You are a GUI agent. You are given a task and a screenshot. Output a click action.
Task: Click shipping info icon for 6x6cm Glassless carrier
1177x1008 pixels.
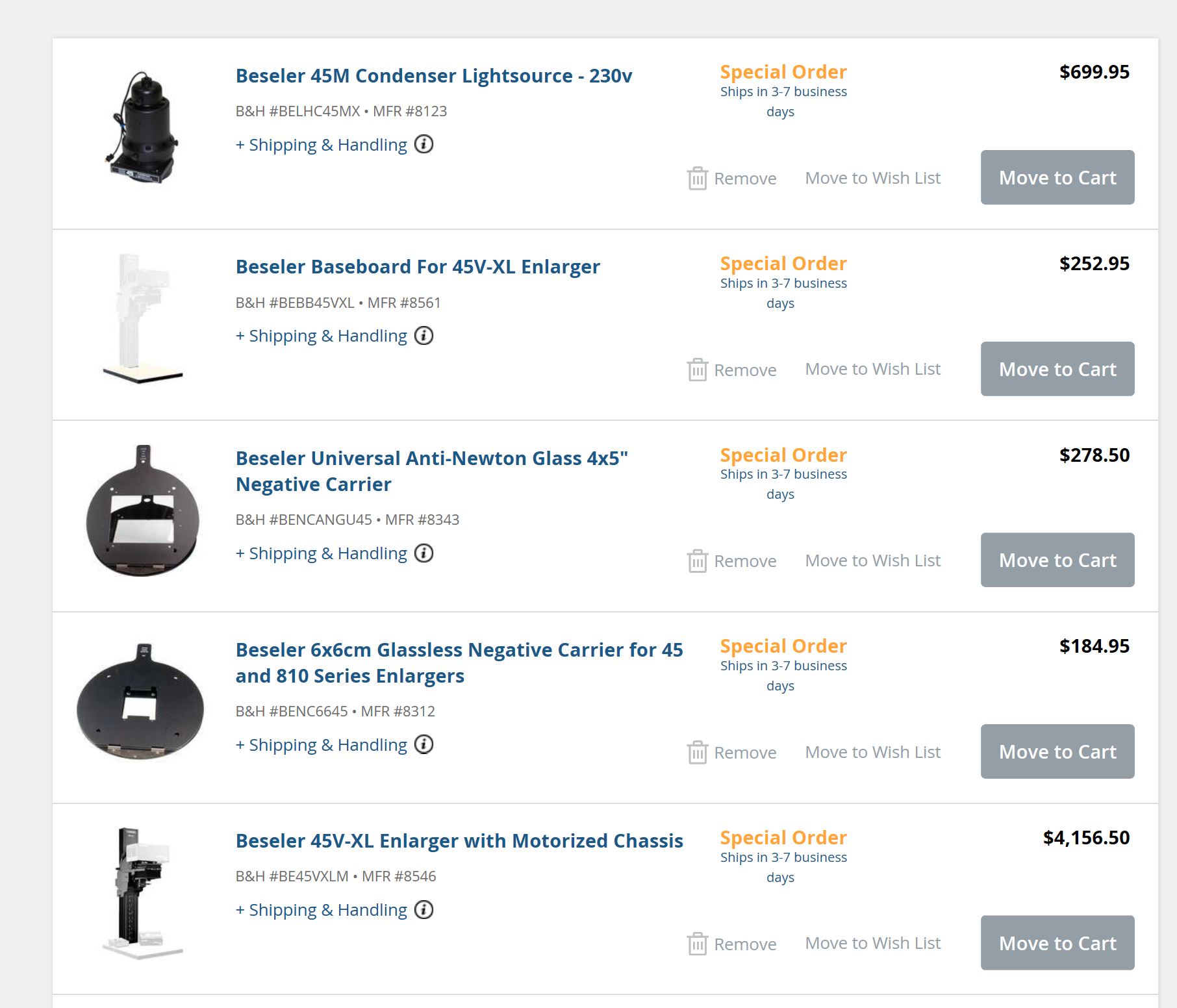424,744
